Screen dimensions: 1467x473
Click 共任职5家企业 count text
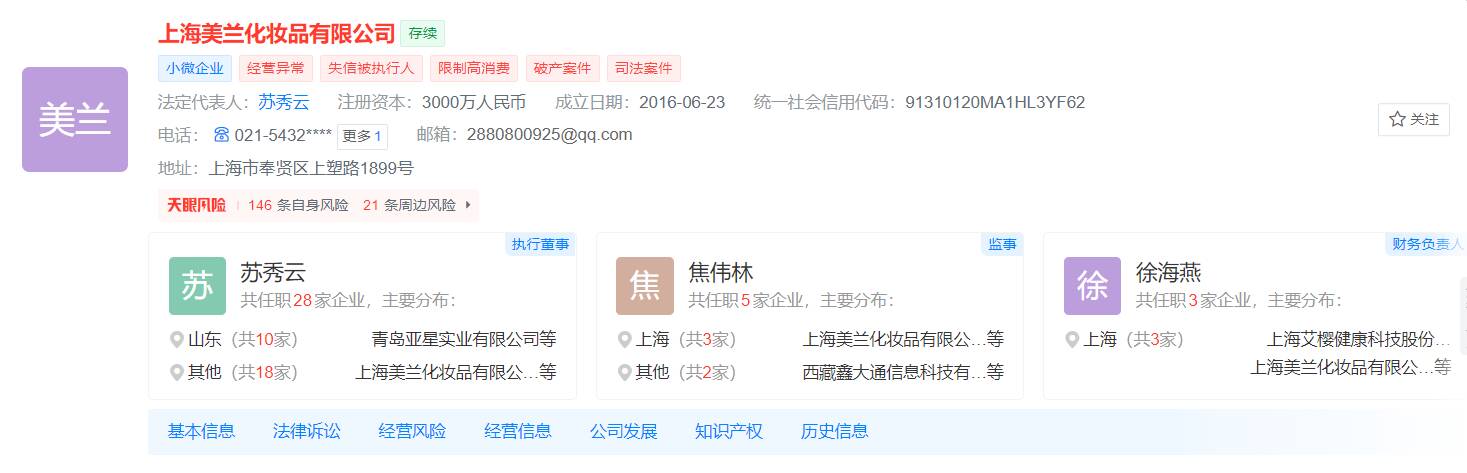click(x=748, y=300)
